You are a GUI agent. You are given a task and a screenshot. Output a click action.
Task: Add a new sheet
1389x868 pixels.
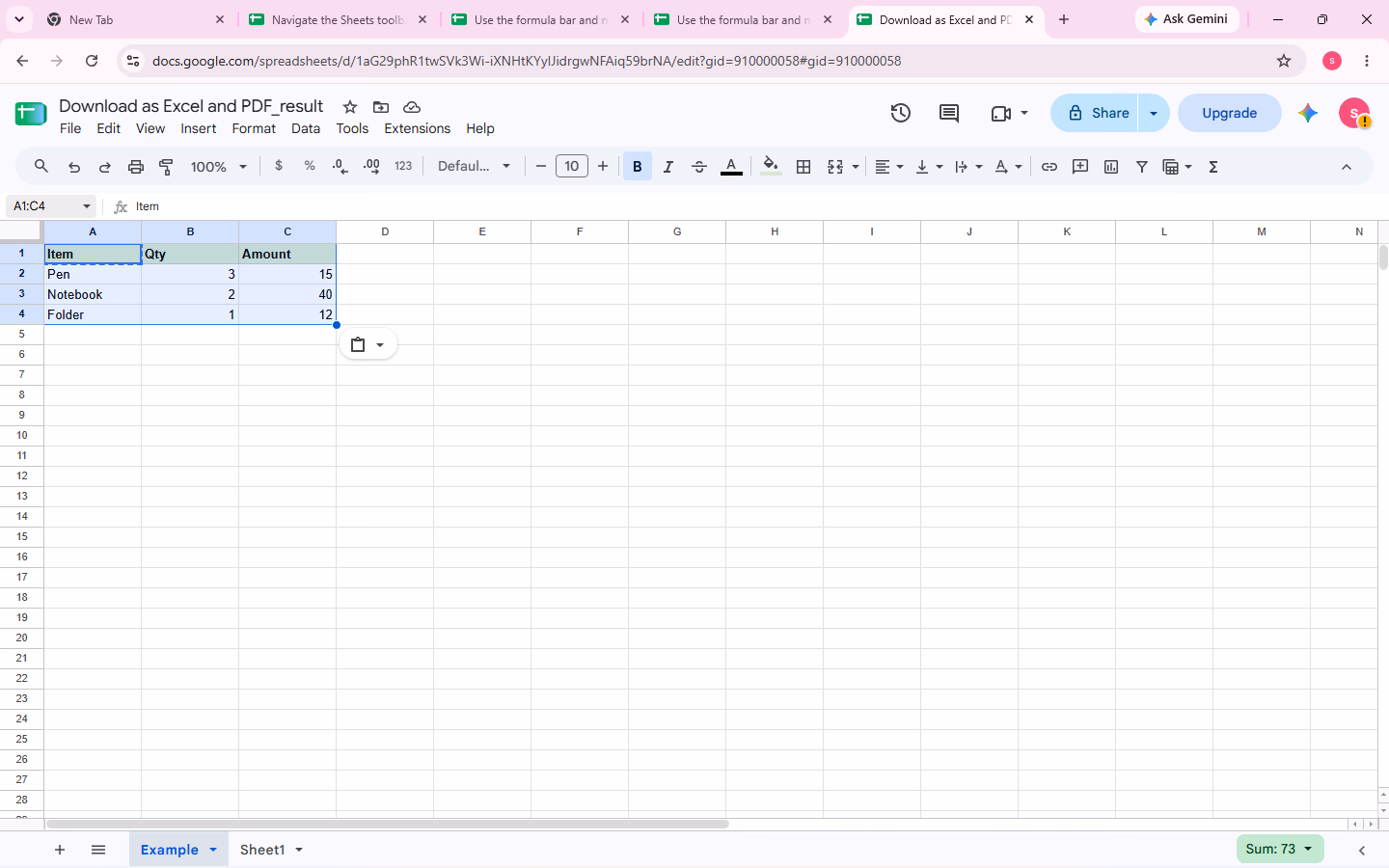click(60, 850)
